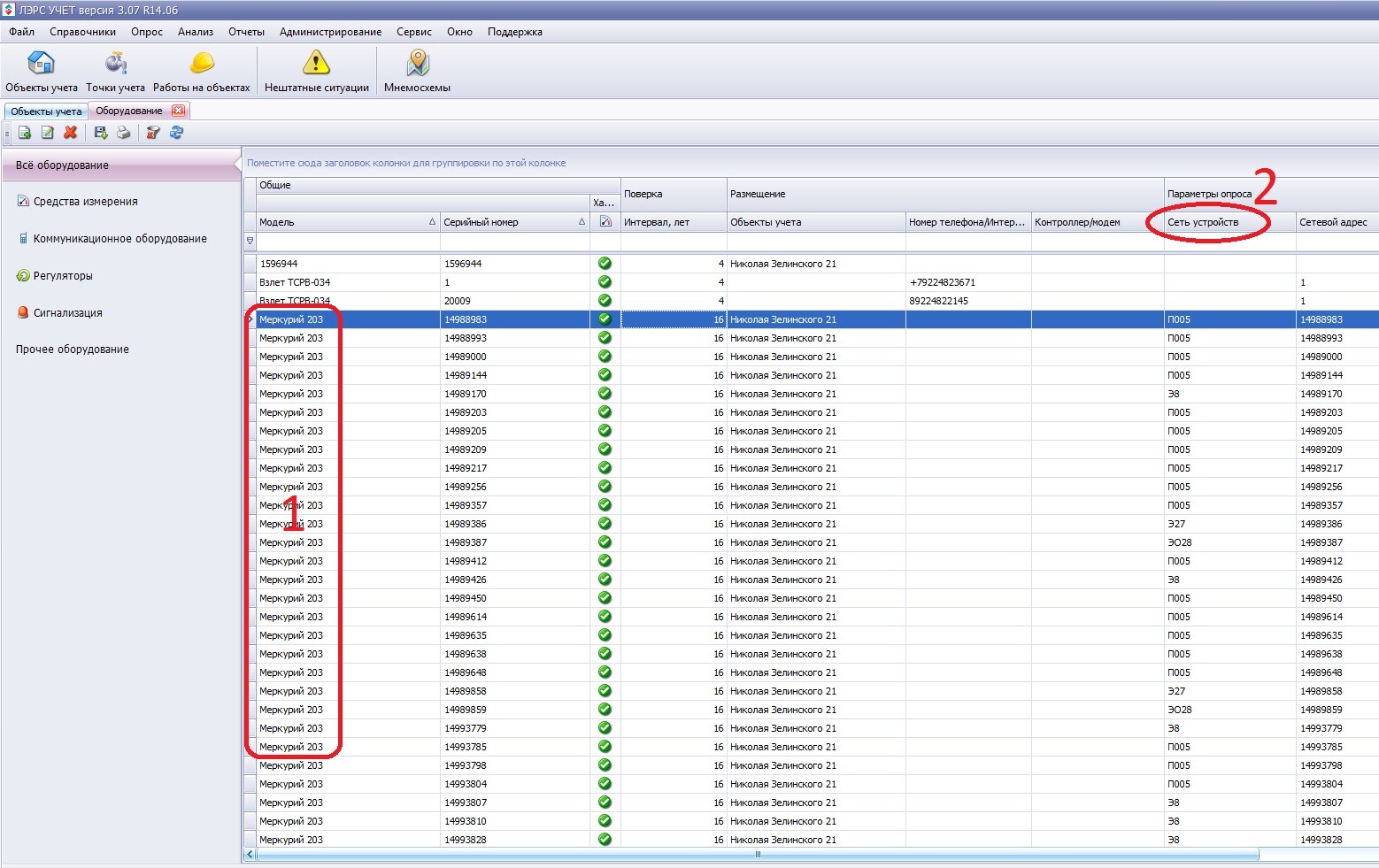Open Объекты учета from the big toolbar
1379x868 pixels.
42,72
